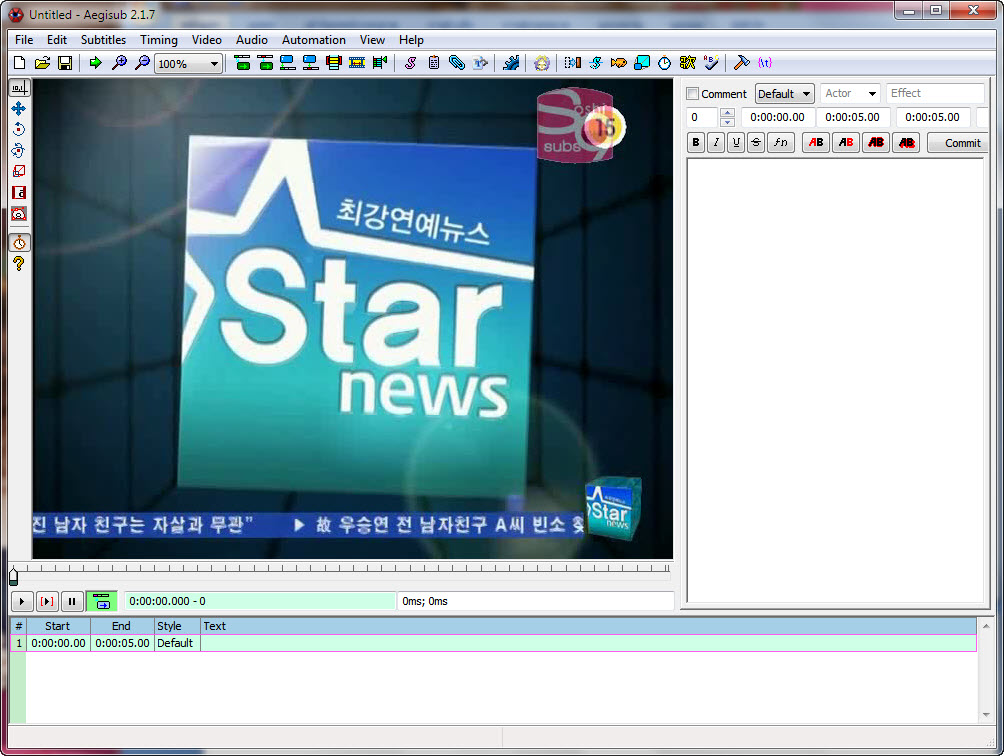
Task: Select the rotate on Z axis tool
Action: click(19, 129)
